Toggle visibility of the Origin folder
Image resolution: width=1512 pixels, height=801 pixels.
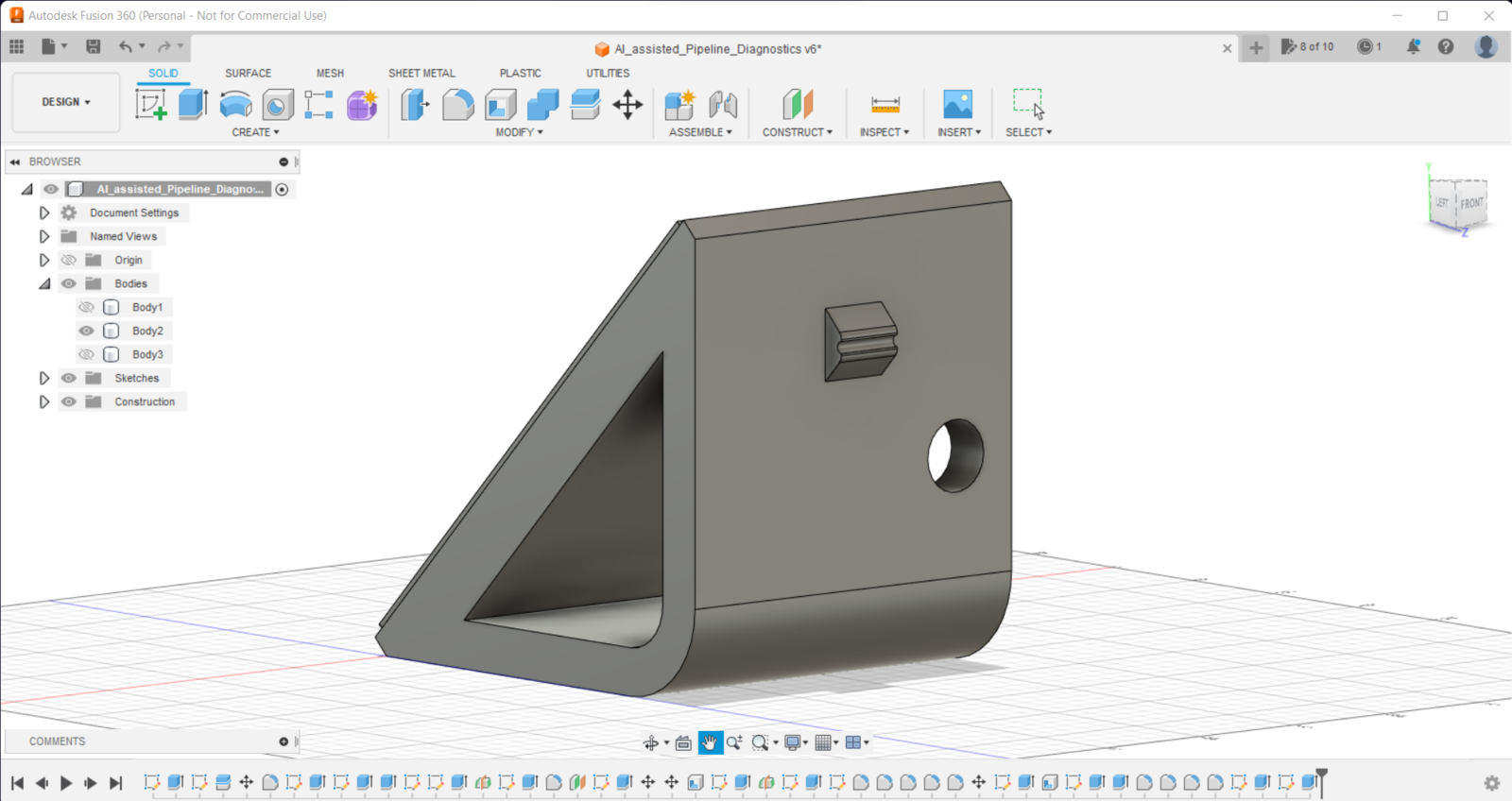[x=69, y=260]
